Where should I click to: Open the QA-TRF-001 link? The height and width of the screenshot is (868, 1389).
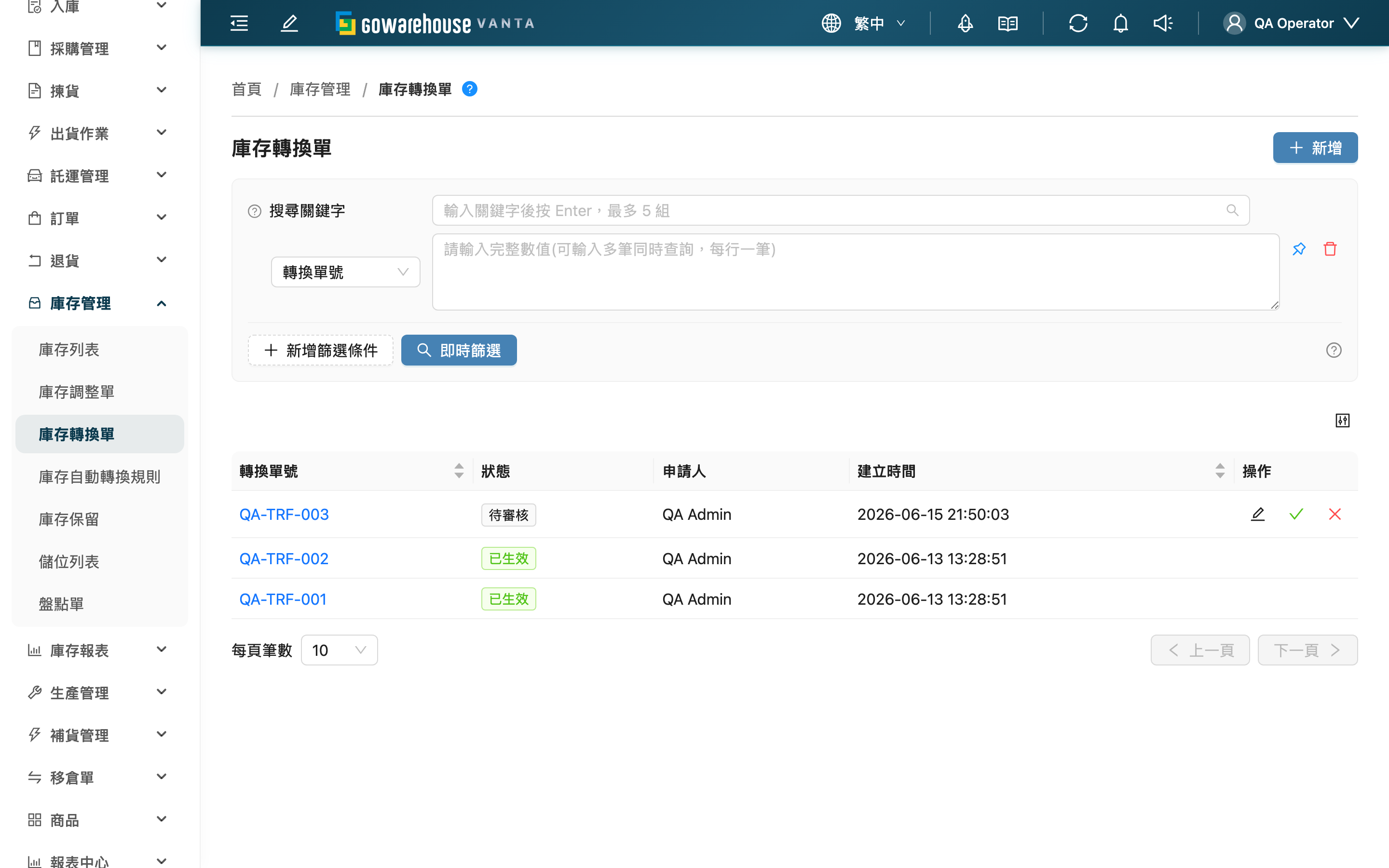pyautogui.click(x=283, y=599)
